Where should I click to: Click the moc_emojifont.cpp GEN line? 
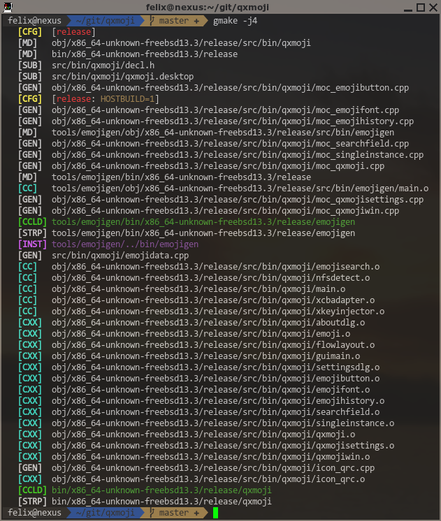[209, 110]
